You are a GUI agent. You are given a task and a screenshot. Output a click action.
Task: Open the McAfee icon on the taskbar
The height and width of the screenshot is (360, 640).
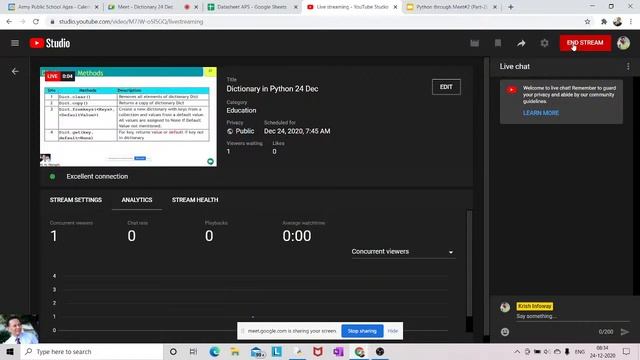click(x=318, y=351)
